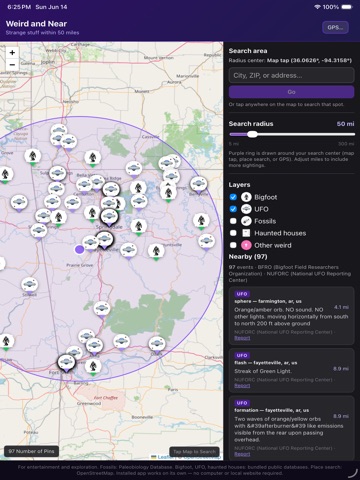Select the UFO pin east of Fayetteville
This screenshot has height=480, width=360.
pos(128,251)
